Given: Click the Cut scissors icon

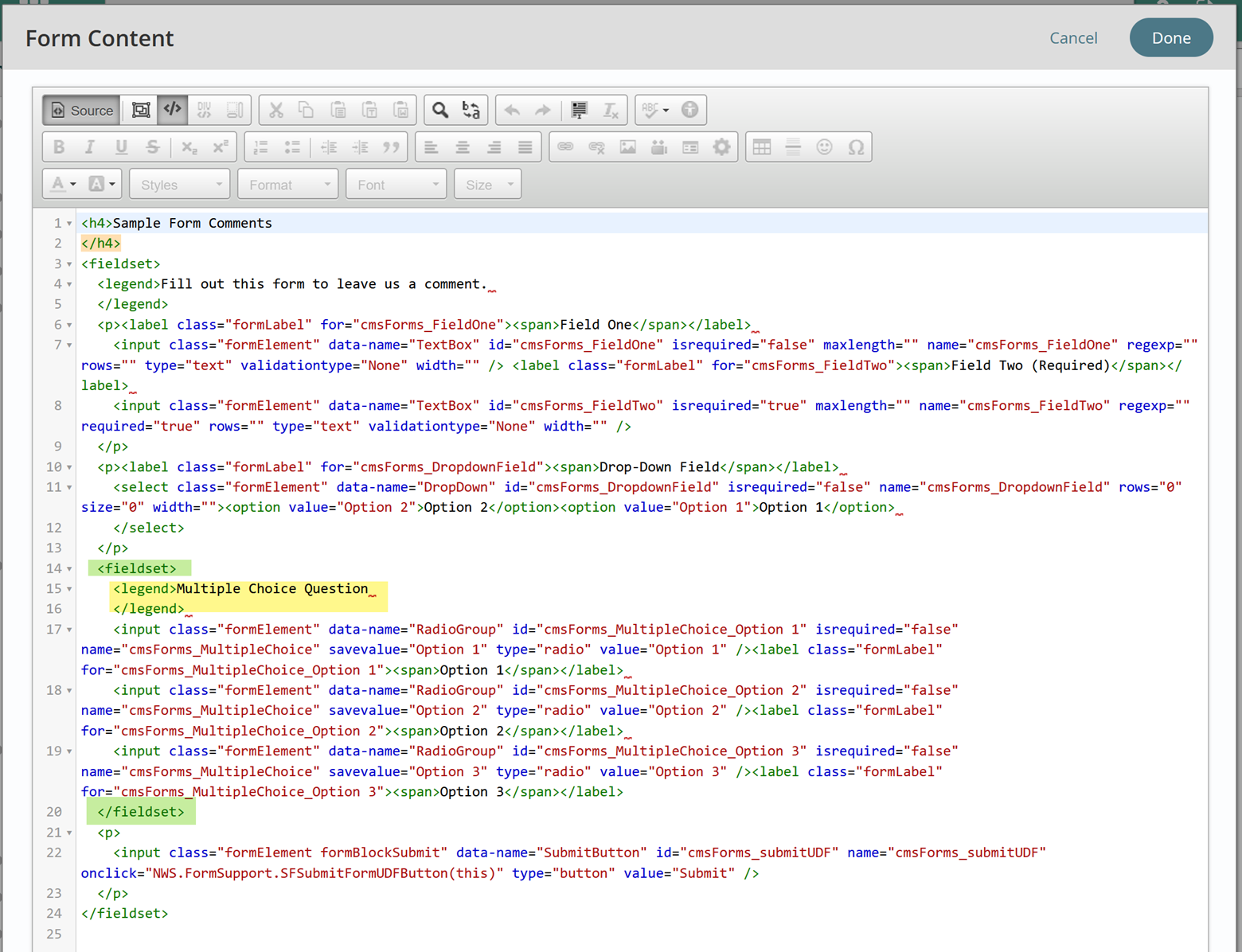Looking at the screenshot, I should [276, 110].
